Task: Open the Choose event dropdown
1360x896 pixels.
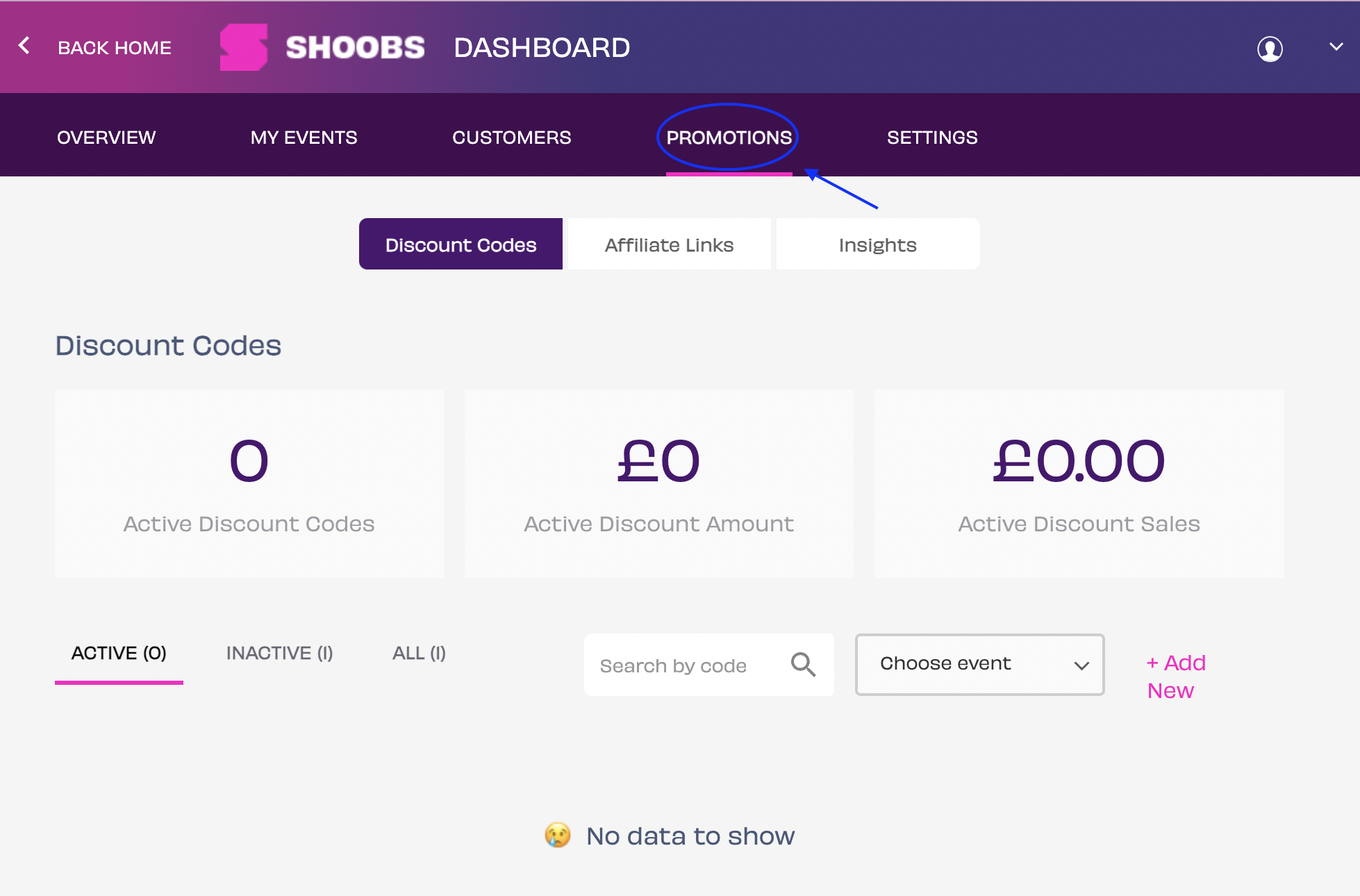Action: click(x=980, y=665)
